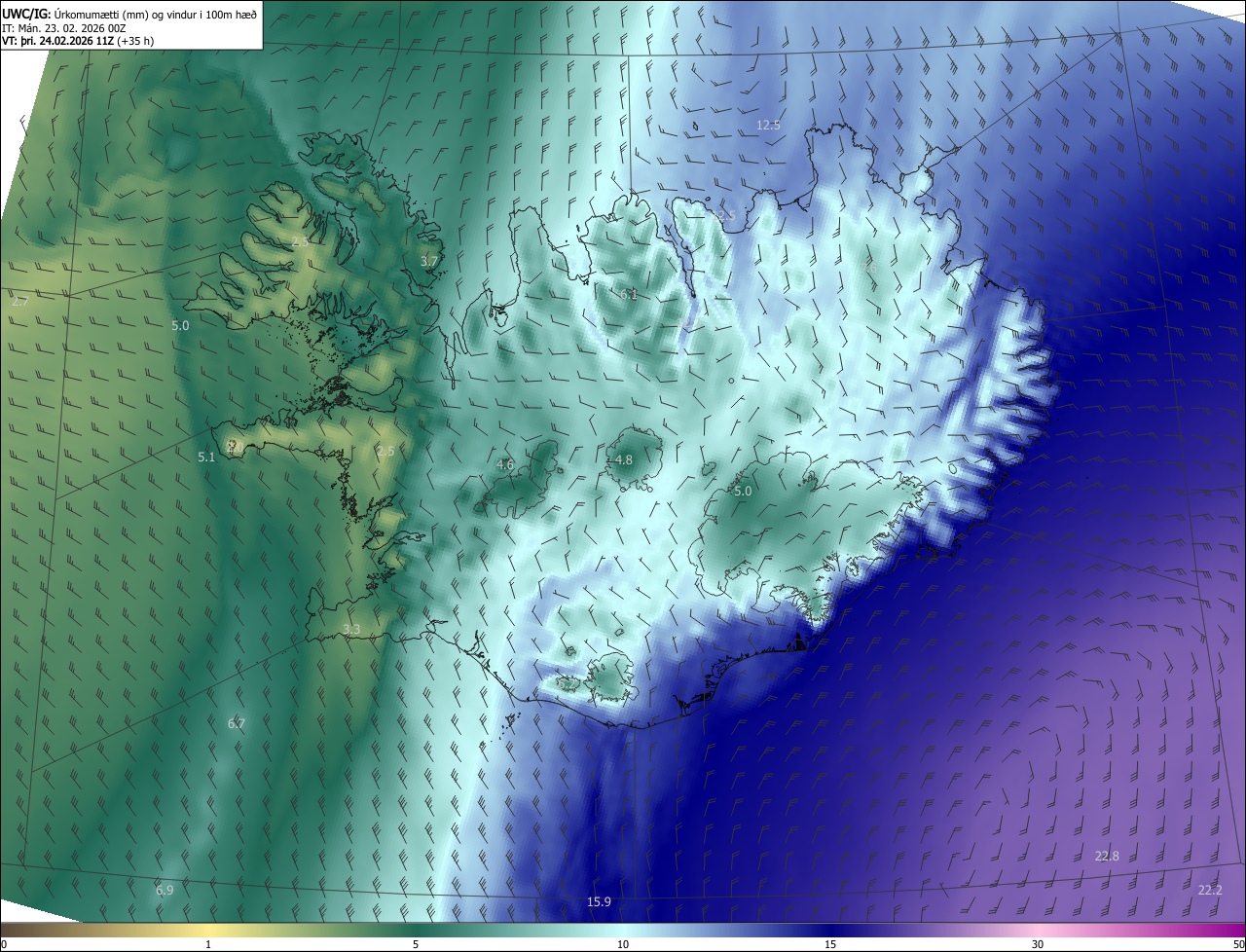Click the colorbar tick label '30'
This screenshot has width=1246, height=952.
[x=1038, y=944]
